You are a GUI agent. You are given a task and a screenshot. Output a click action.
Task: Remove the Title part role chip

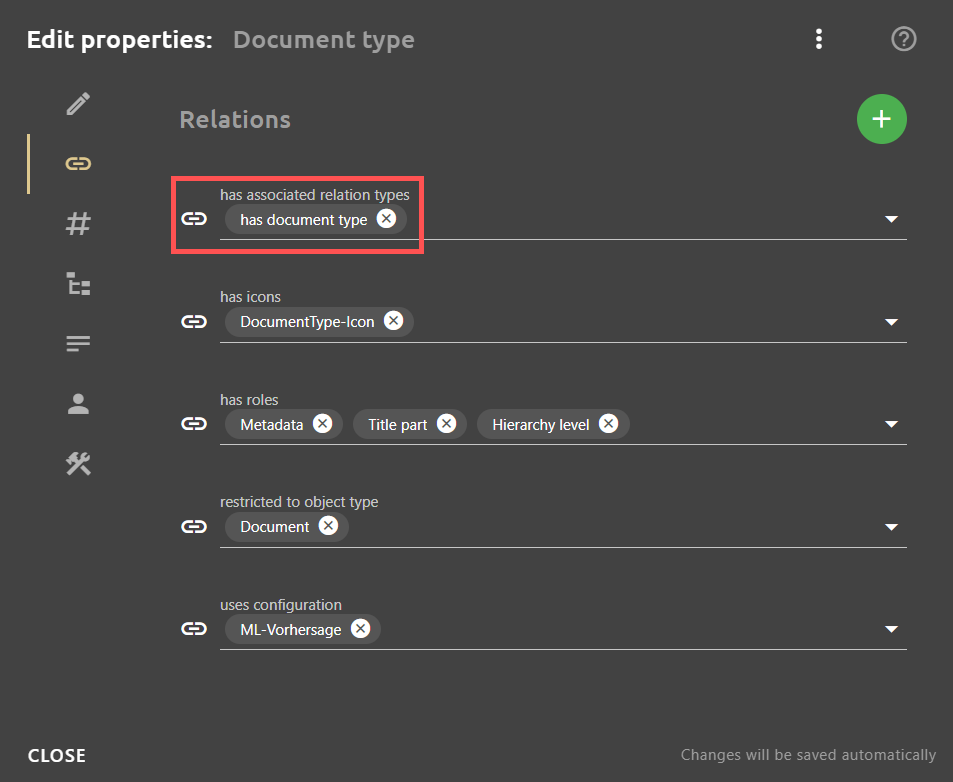tap(447, 423)
